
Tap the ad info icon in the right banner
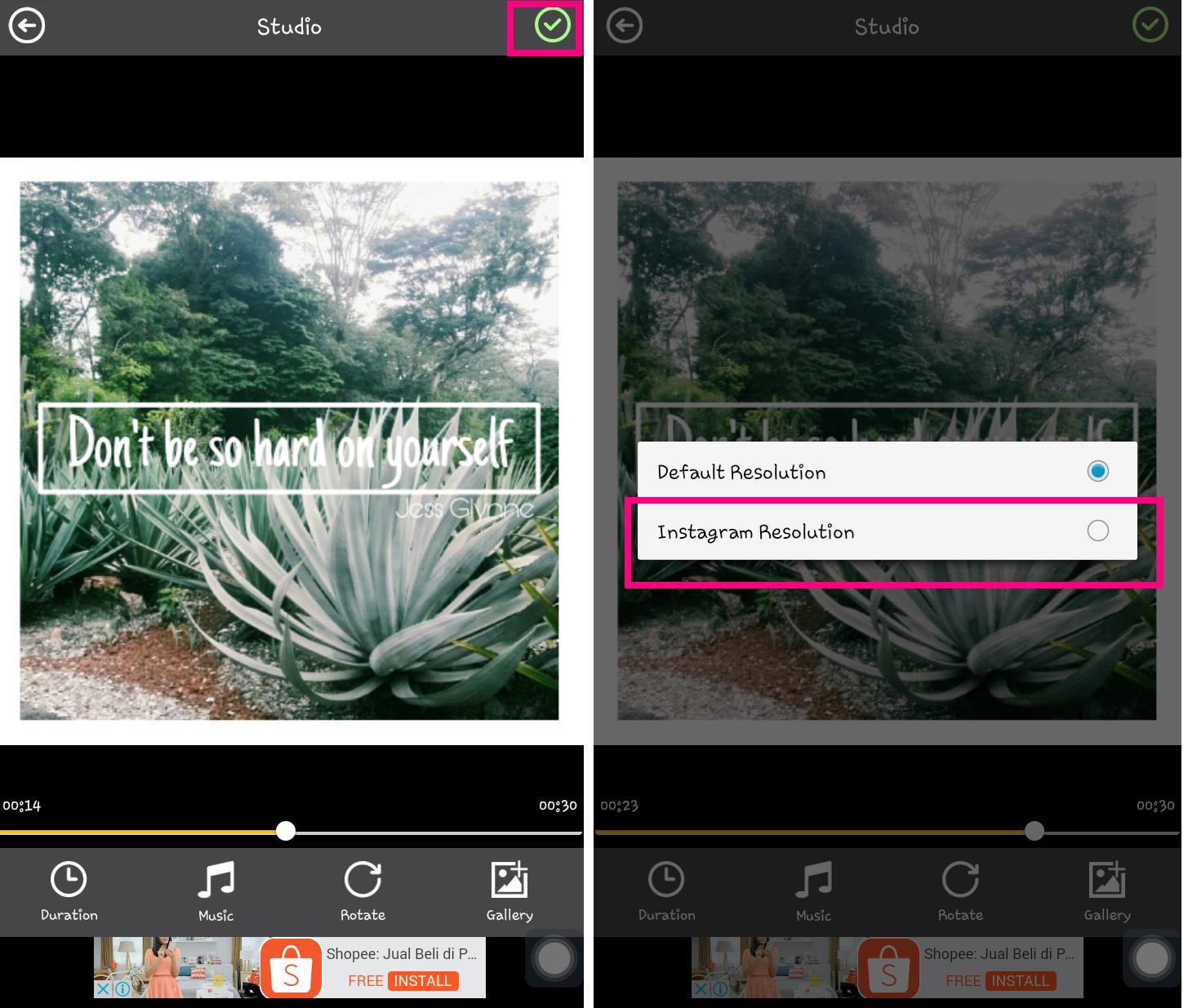(719, 988)
